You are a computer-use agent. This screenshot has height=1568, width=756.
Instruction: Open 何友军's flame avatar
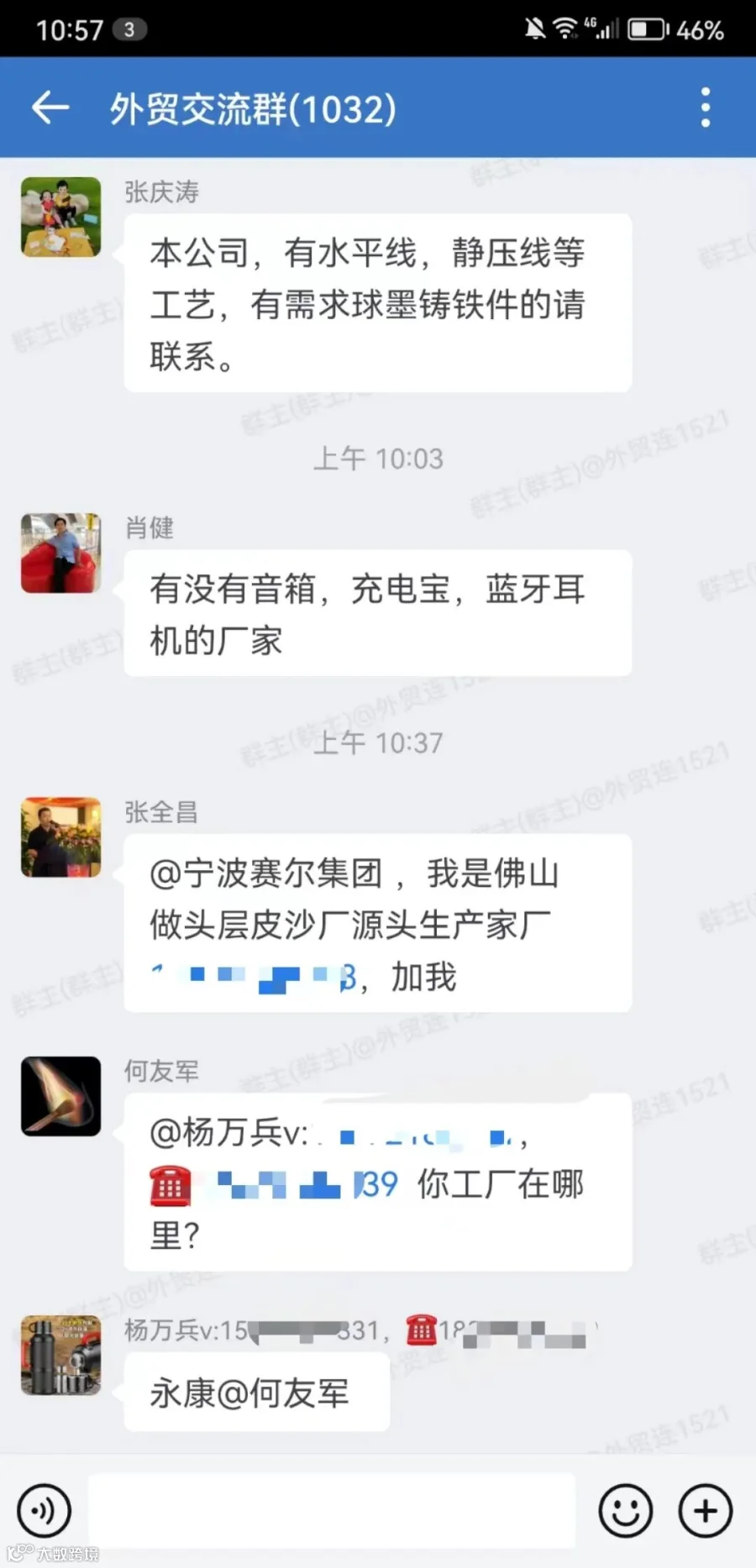60,1096
